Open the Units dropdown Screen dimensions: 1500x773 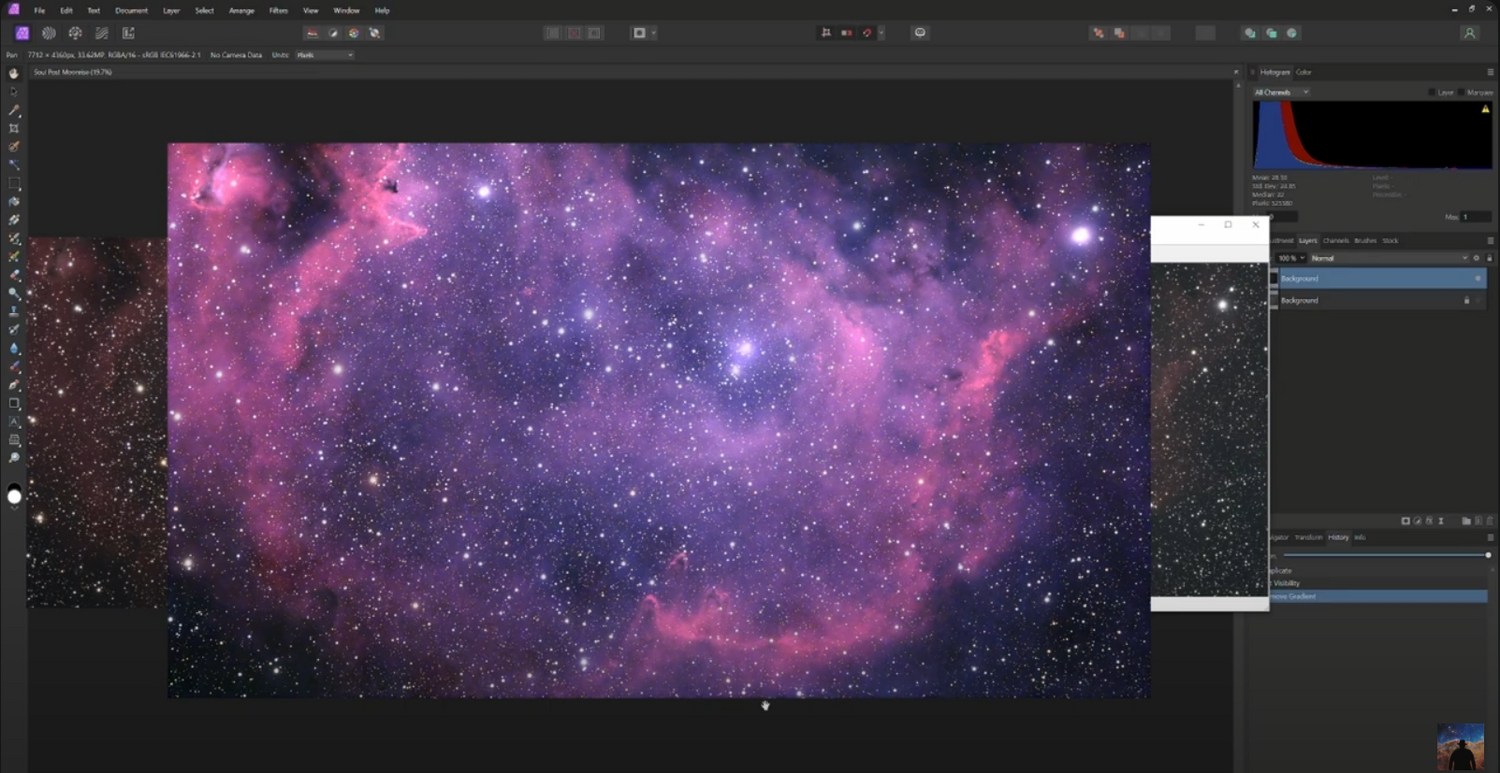coord(324,55)
